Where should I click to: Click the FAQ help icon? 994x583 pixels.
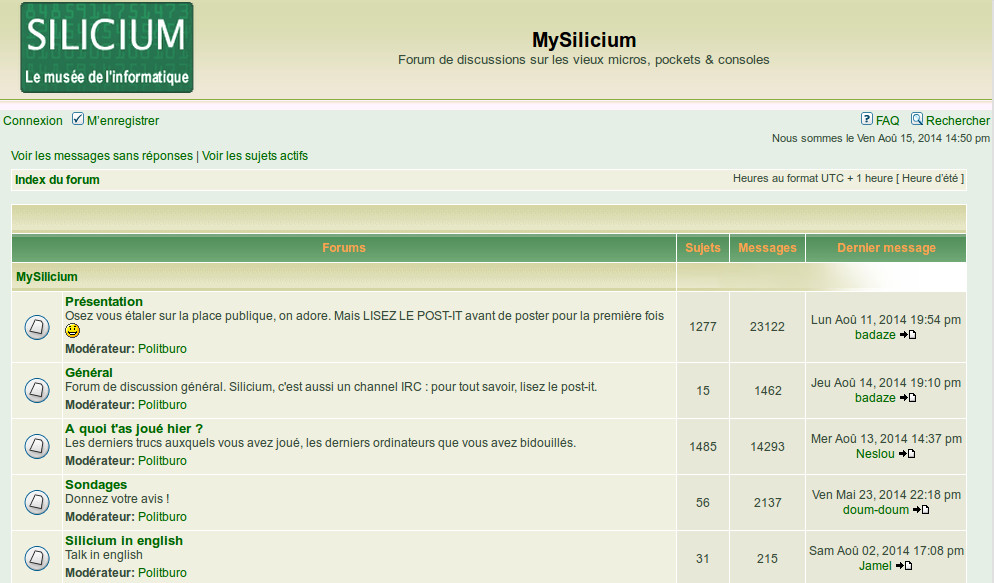867,119
